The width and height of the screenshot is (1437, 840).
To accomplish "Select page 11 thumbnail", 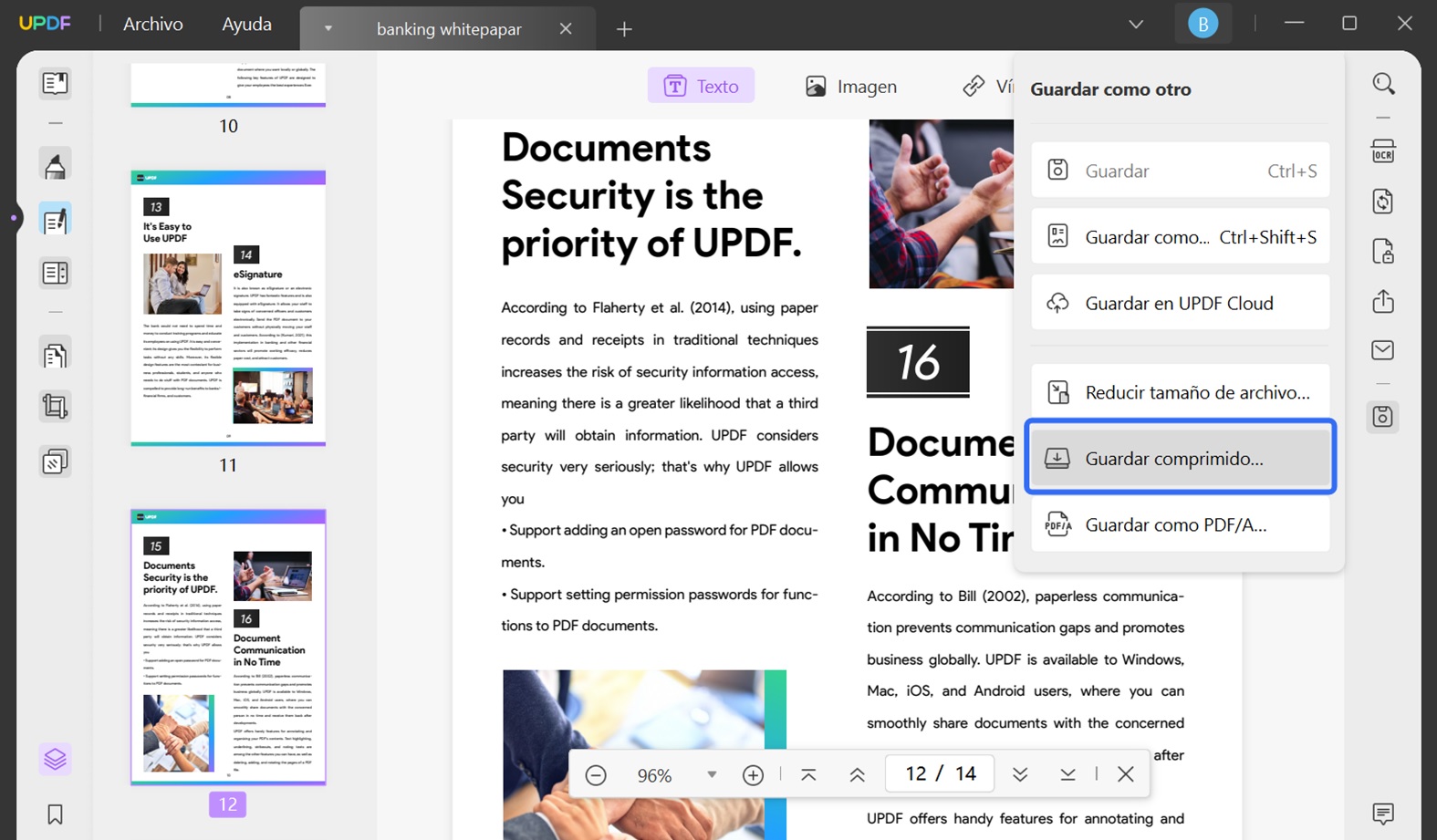I will tap(228, 307).
